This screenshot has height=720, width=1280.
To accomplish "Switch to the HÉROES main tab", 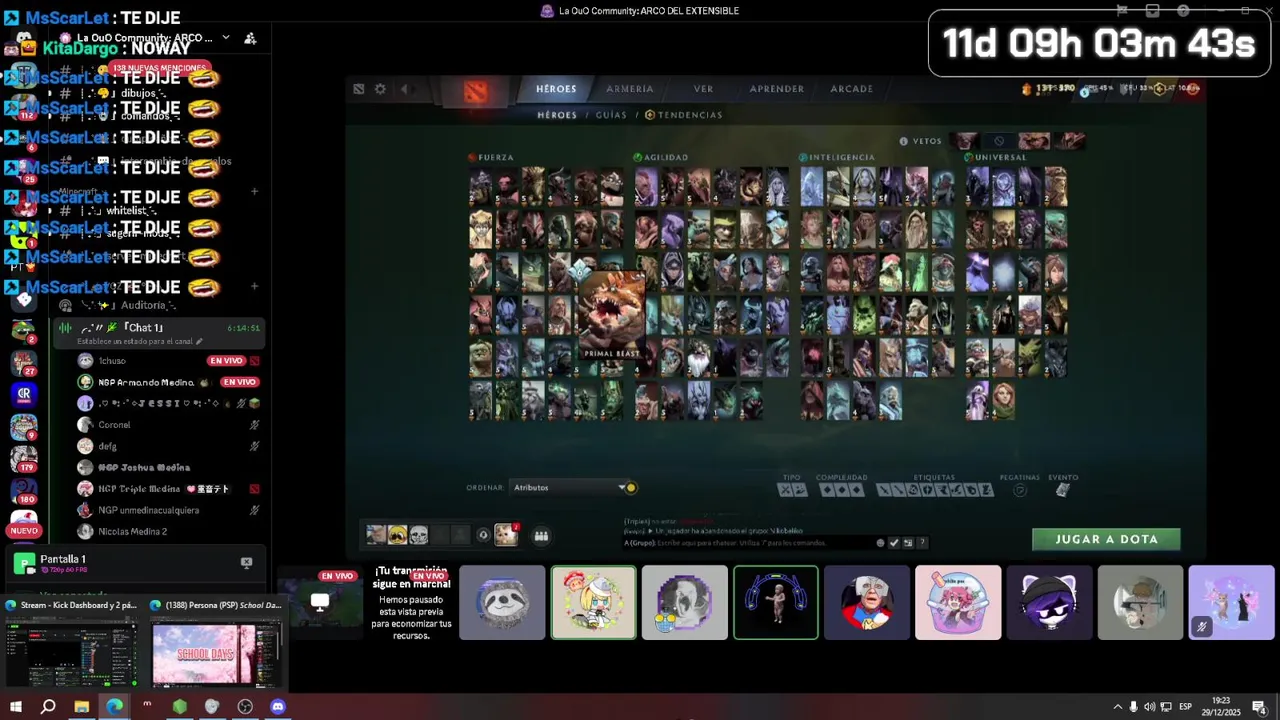I will [556, 89].
